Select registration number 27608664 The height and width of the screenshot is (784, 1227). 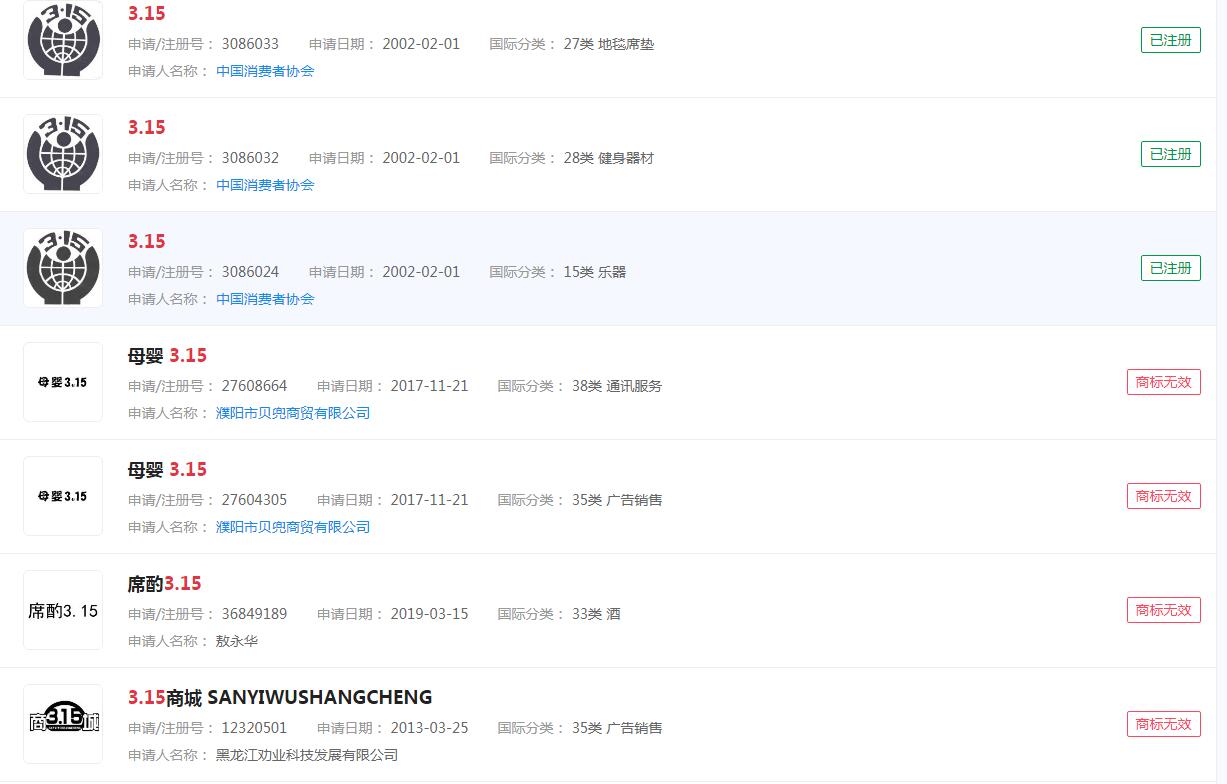(x=254, y=386)
